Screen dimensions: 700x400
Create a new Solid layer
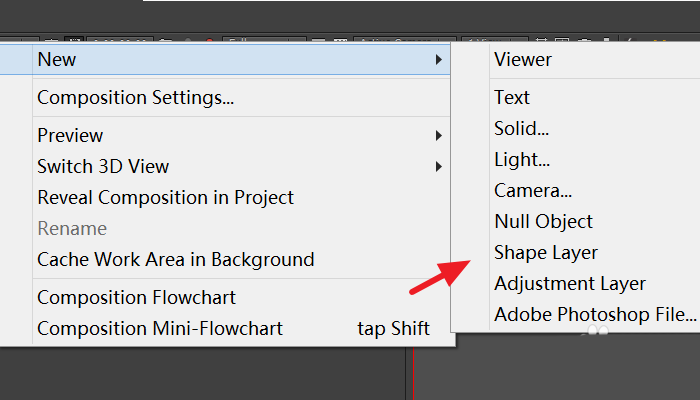click(x=521, y=129)
